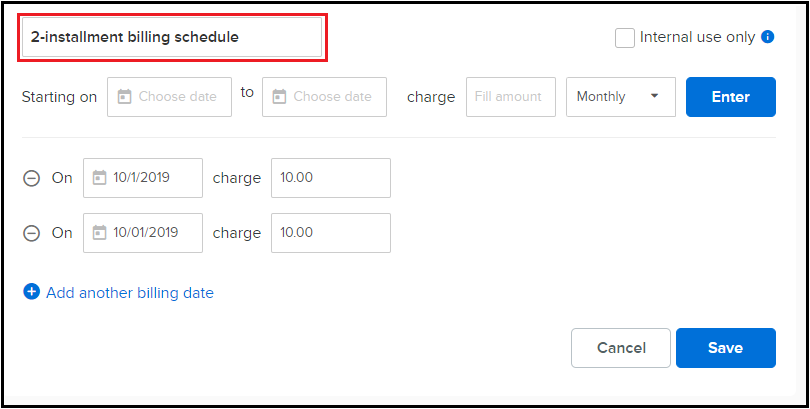810x409 pixels.
Task: Expand the Monthly frequency dropdown
Action: 621,97
